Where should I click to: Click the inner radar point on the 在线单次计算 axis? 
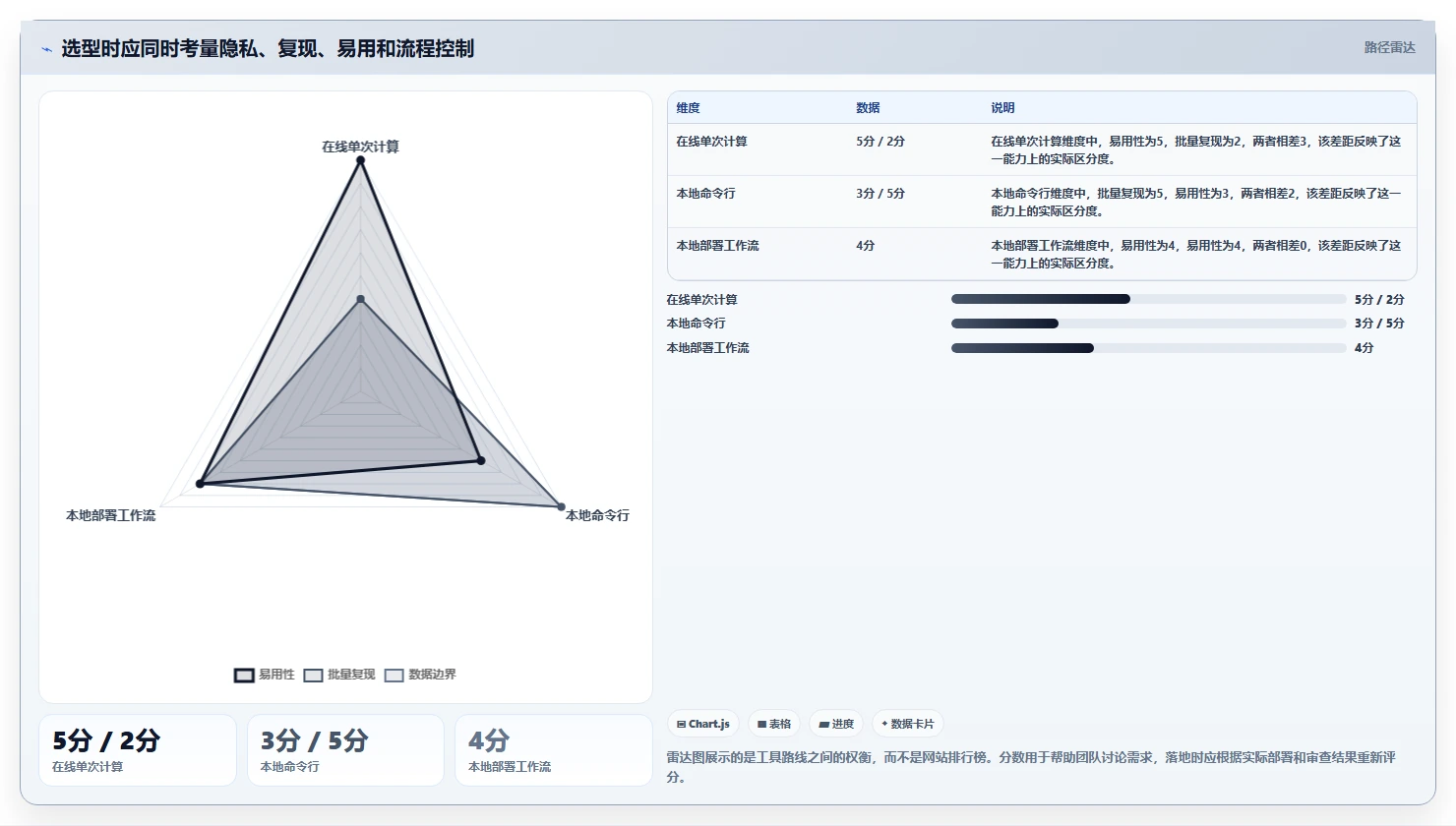point(360,299)
